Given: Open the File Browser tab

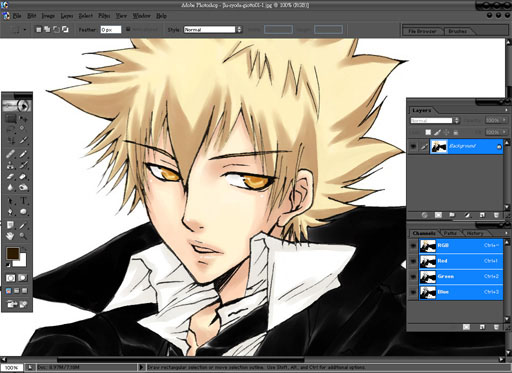Looking at the screenshot, I should click(x=422, y=31).
